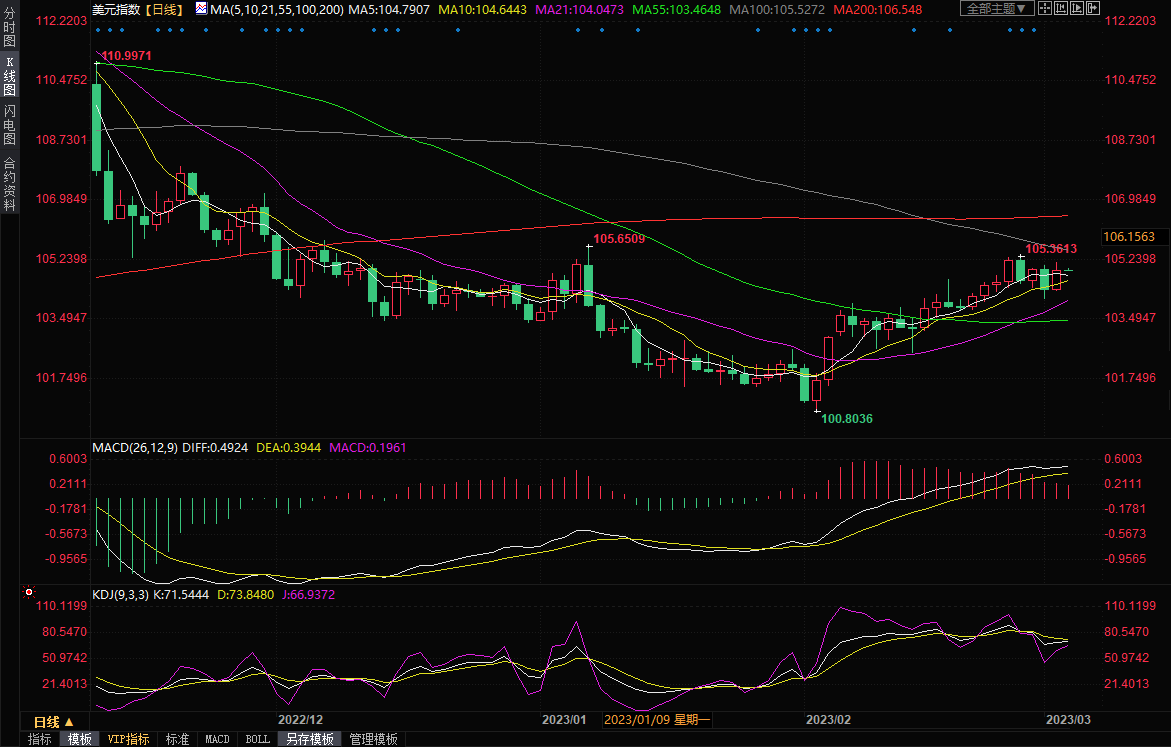This screenshot has width=1171, height=747.
Task: Open the 闪电图 sidebar tab
Action: pos(9,125)
